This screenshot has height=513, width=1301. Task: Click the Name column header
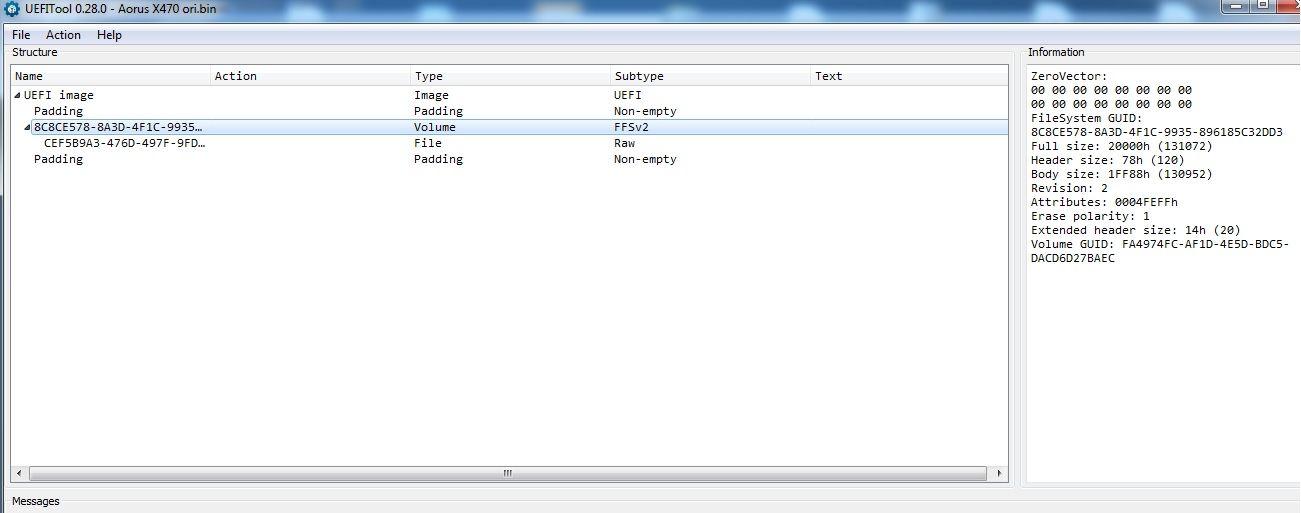pyautogui.click(x=111, y=76)
